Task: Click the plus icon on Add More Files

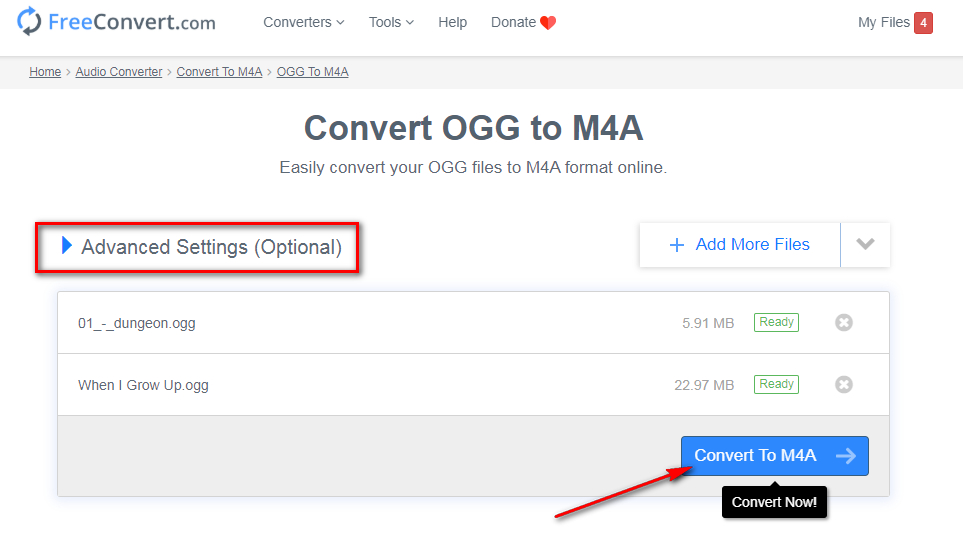Action: pyautogui.click(x=676, y=245)
